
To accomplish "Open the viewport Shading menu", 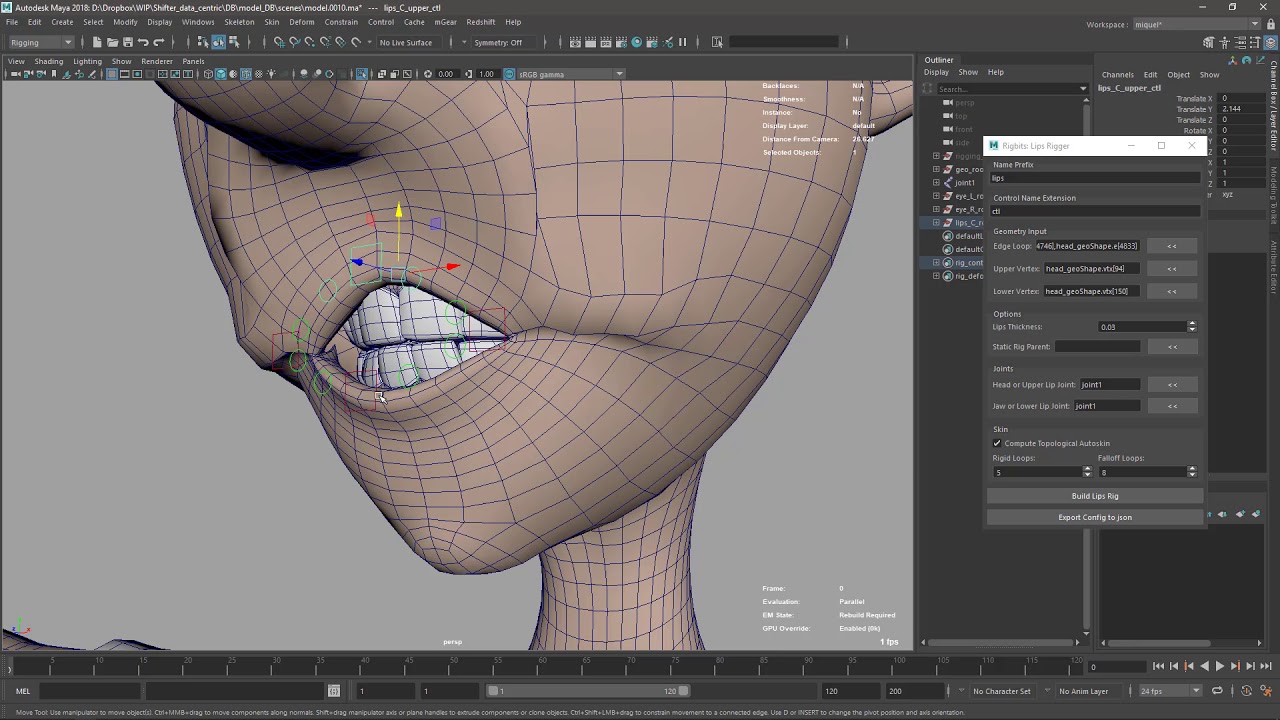I will click(x=48, y=61).
